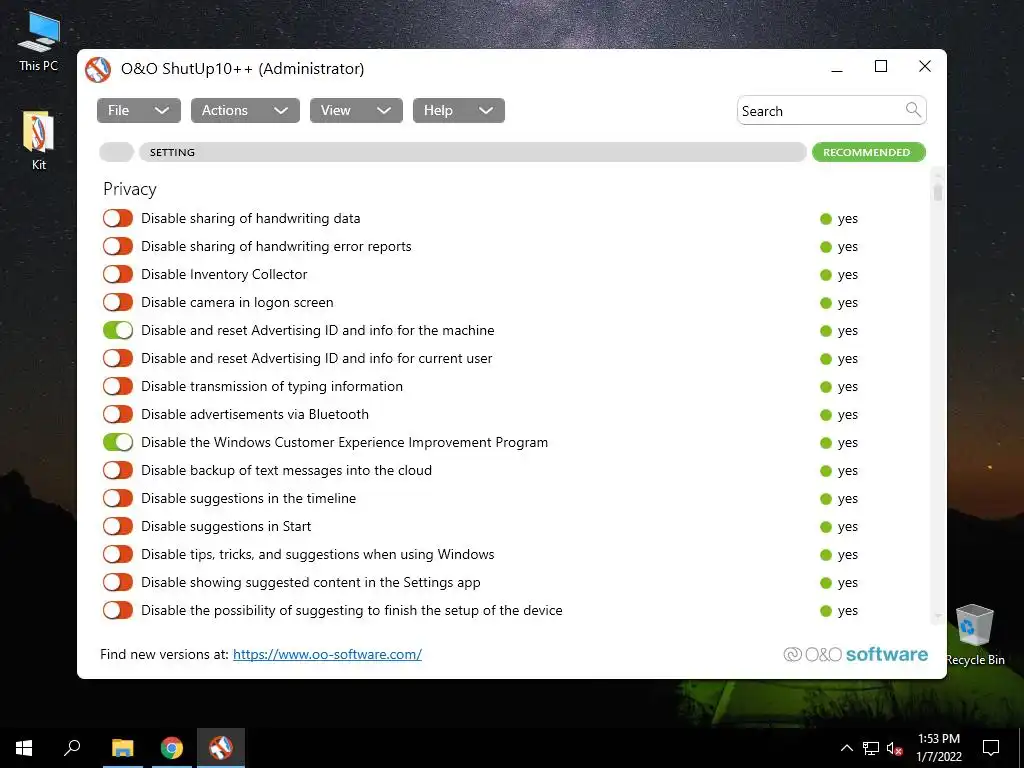Toggle Disable advertisements via Bluetooth
The height and width of the screenshot is (768, 1024).
(x=118, y=414)
